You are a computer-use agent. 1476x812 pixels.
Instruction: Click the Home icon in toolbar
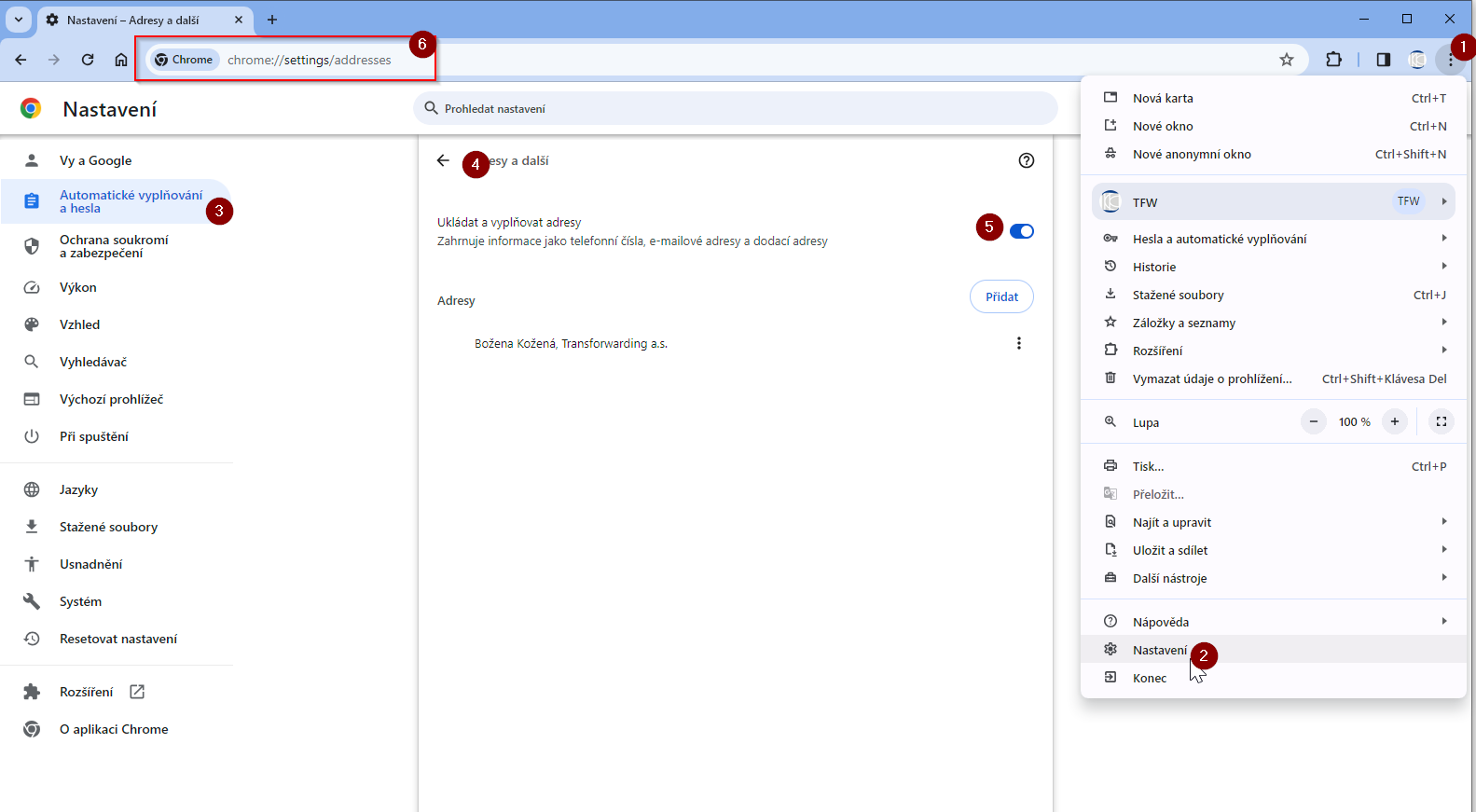[x=121, y=60]
